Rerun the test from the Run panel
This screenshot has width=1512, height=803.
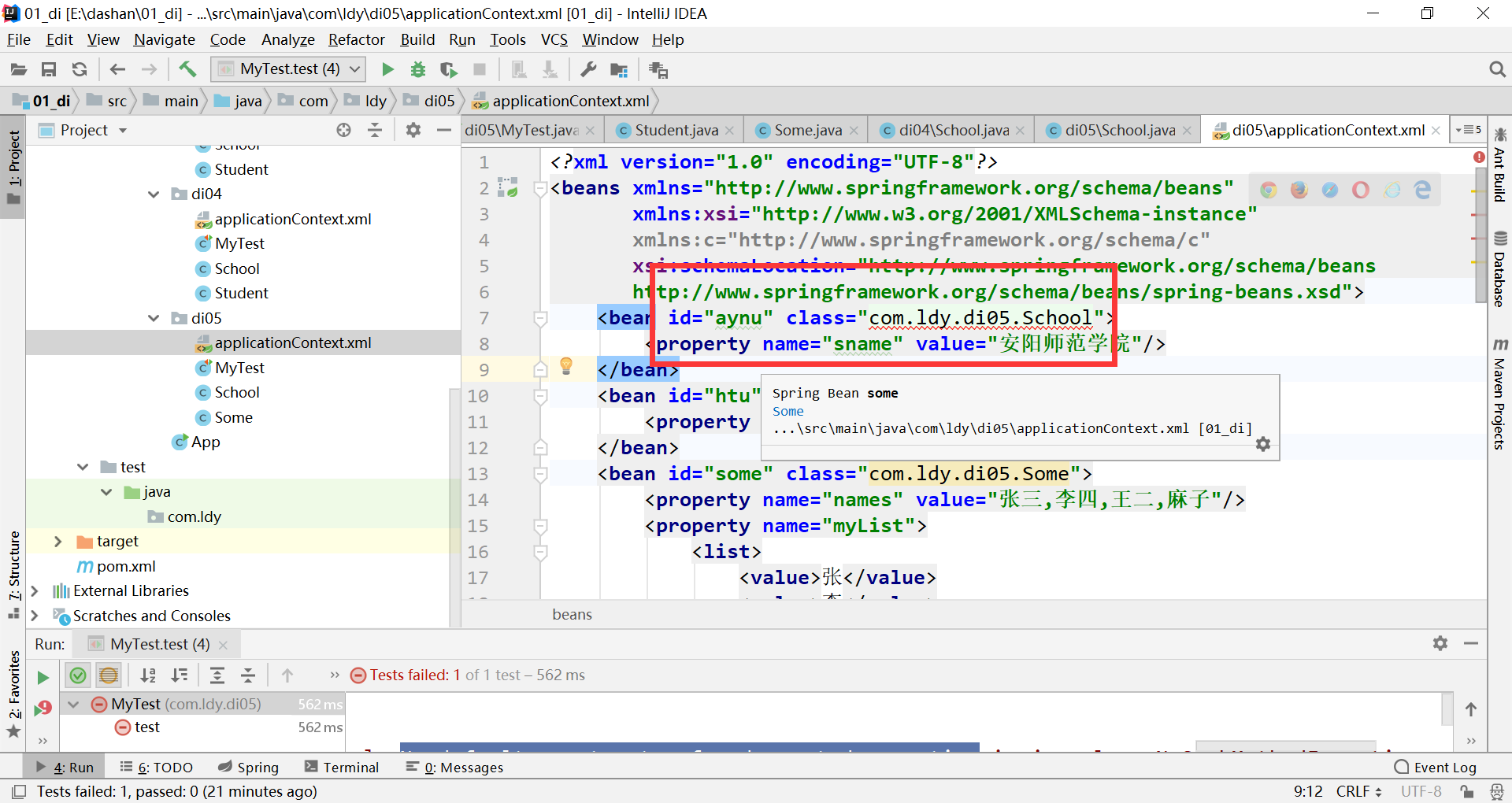point(43,675)
